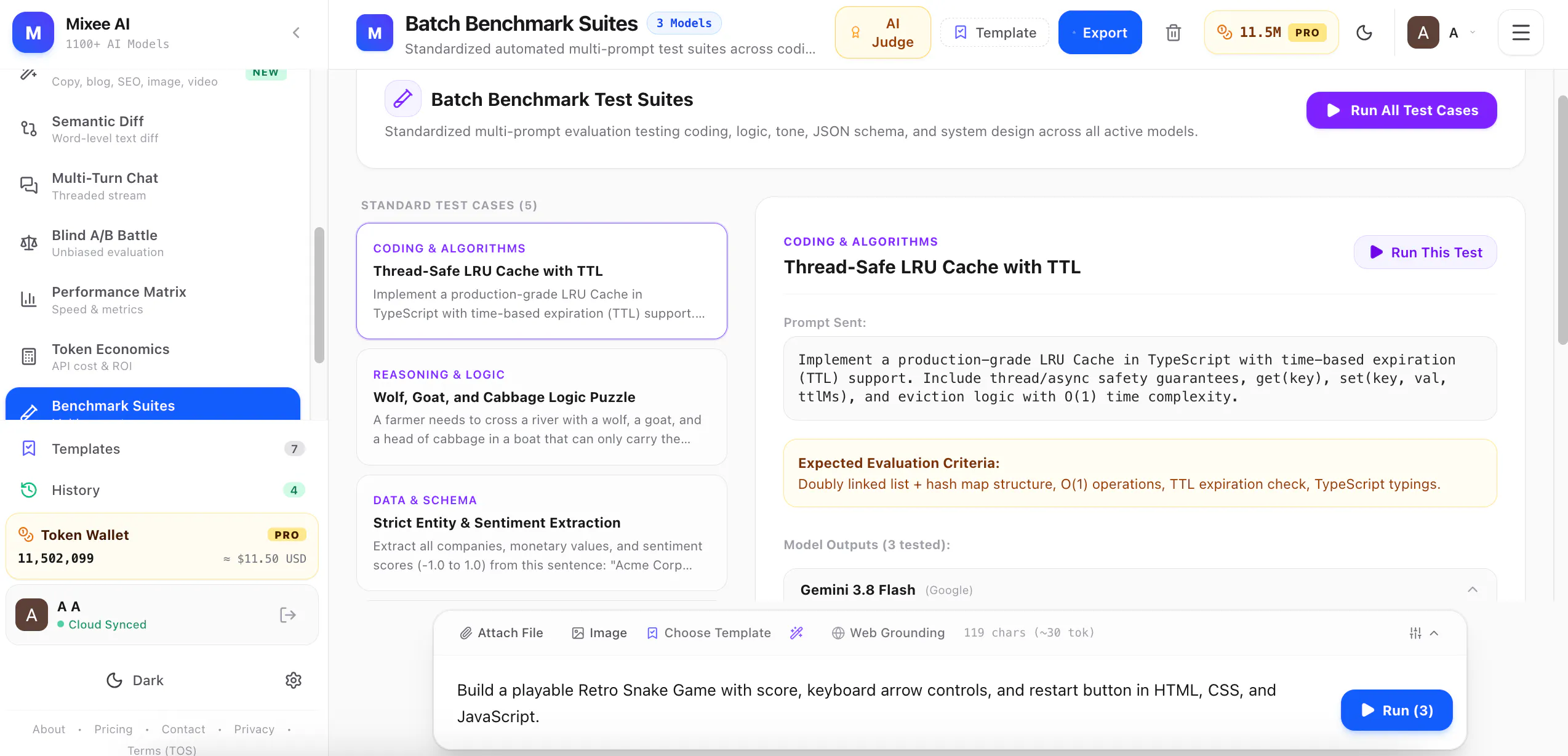Image resolution: width=1568 pixels, height=756 pixels.
Task: Open prompt settings sliders icon
Action: coord(1415,633)
